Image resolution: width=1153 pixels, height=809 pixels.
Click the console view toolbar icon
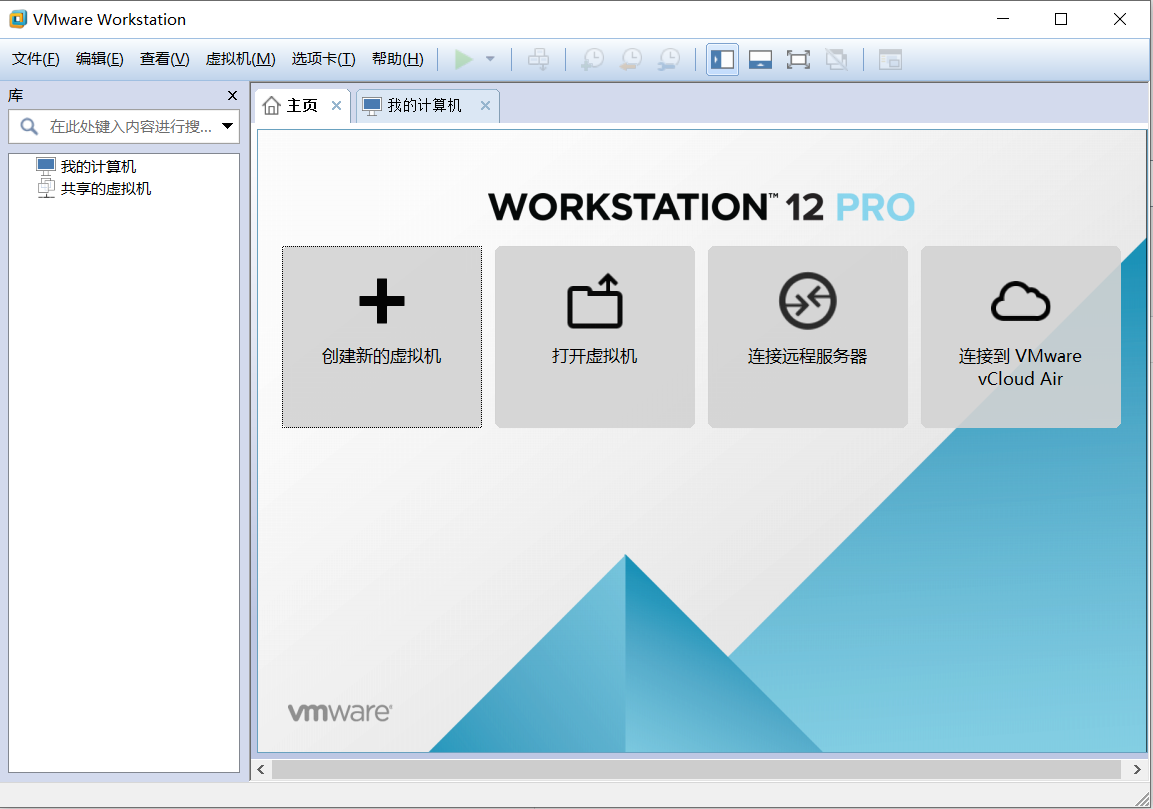tap(890, 59)
